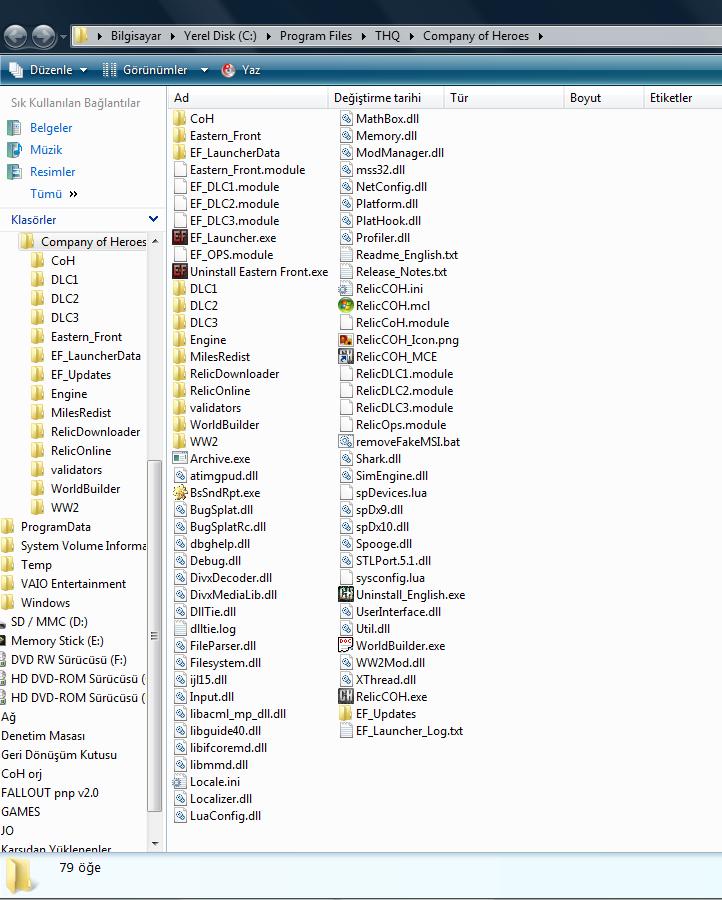
Task: Select the Release_Notes.txt file name
Action: point(401,271)
